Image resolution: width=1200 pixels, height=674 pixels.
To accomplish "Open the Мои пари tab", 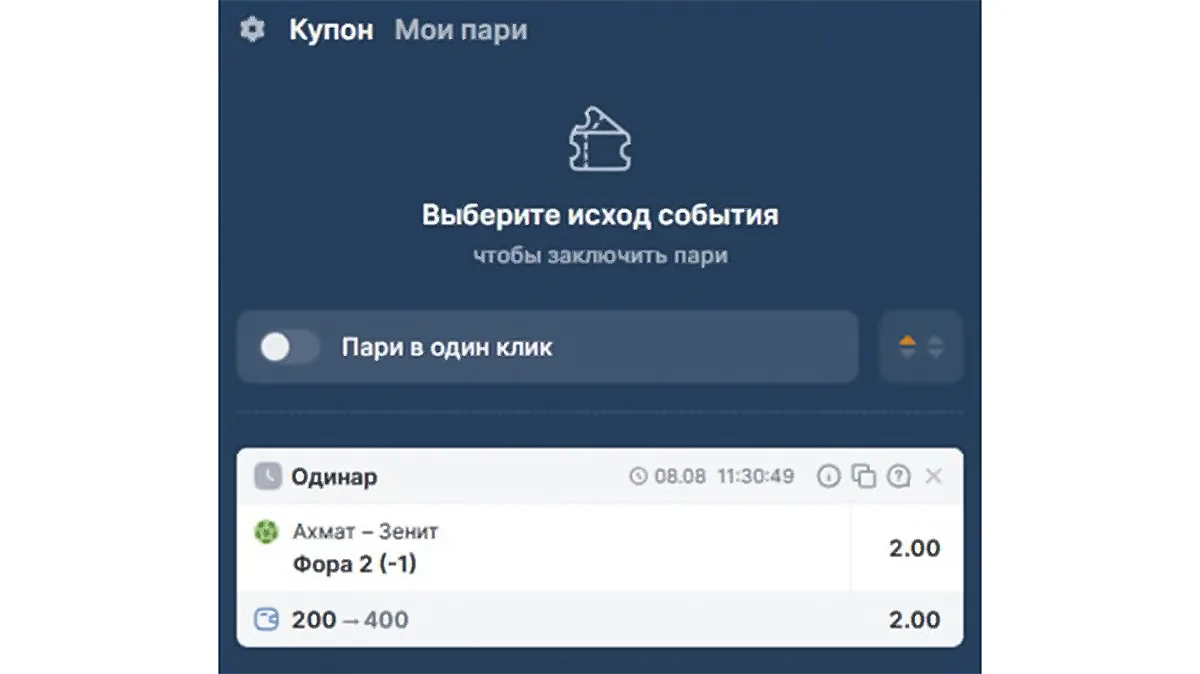I will click(x=461, y=30).
